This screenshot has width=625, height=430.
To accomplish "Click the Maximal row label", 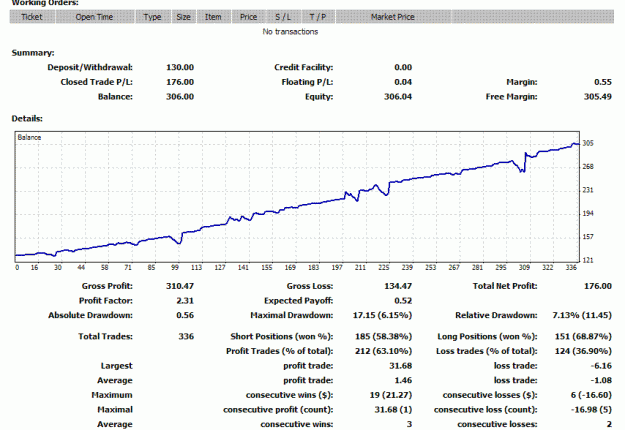I will tap(115, 410).
